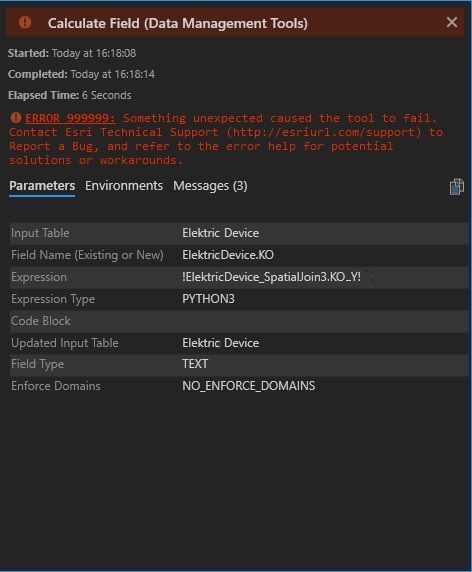
Task: Open the ERROR 999999 help link
Action: (x=70, y=118)
